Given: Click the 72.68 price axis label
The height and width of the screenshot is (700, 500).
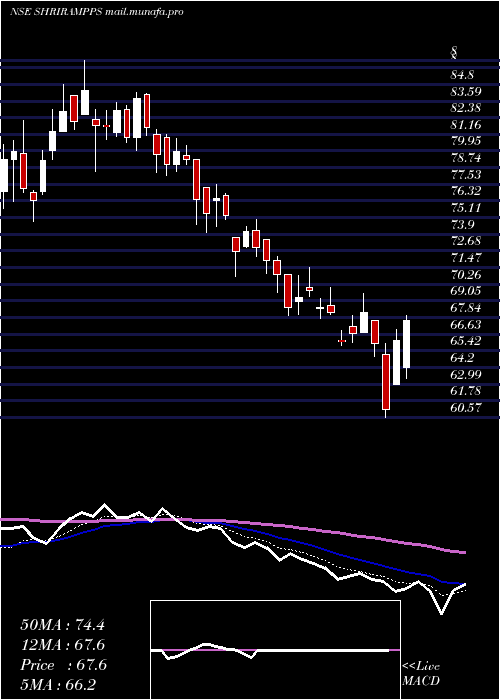Looking at the screenshot, I should 466,241.
